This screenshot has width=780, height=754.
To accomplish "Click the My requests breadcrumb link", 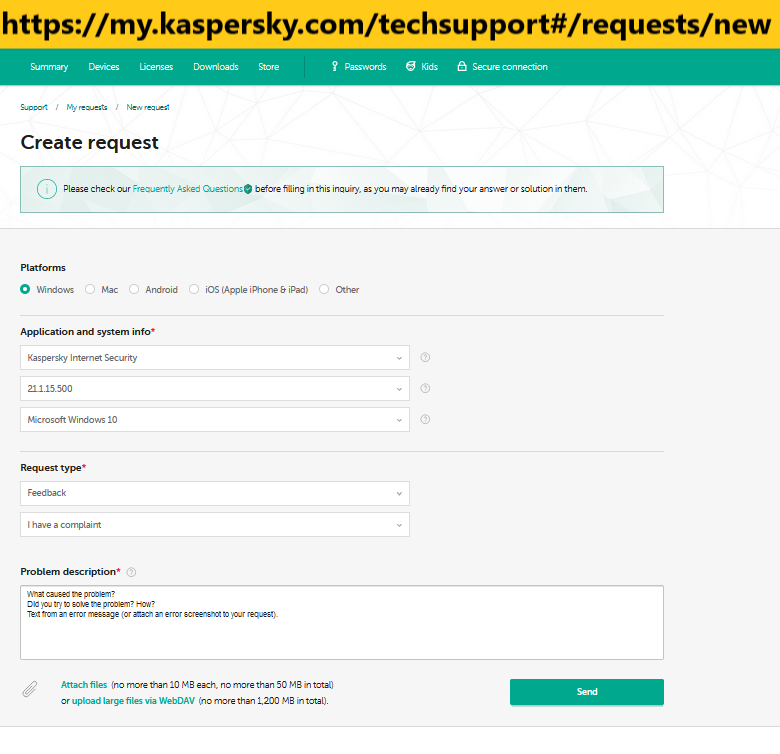I will pyautogui.click(x=87, y=107).
